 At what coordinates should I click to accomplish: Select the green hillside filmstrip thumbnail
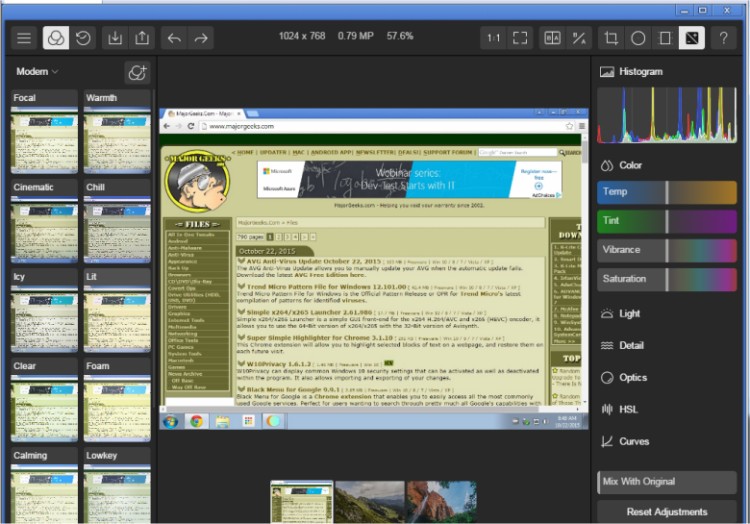(370, 502)
